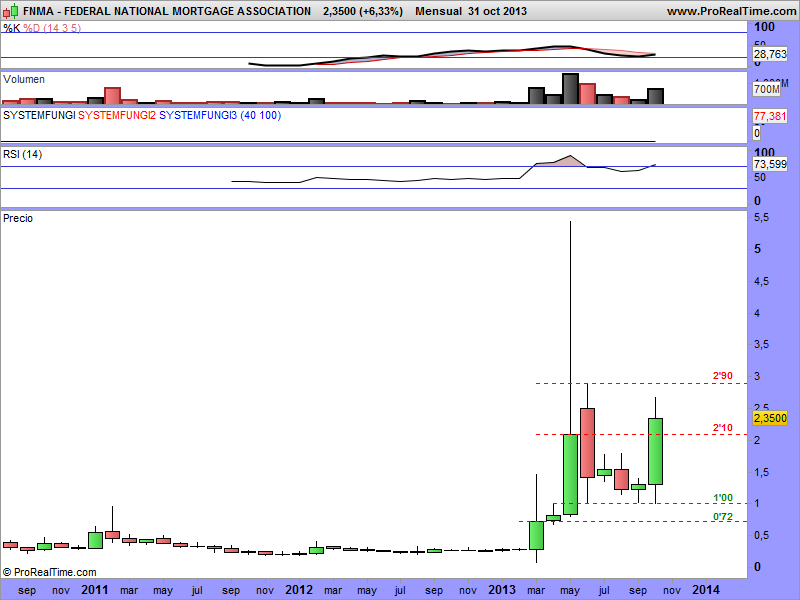Select the red 2'90 resistance label
The image size is (800, 600).
pyautogui.click(x=722, y=376)
